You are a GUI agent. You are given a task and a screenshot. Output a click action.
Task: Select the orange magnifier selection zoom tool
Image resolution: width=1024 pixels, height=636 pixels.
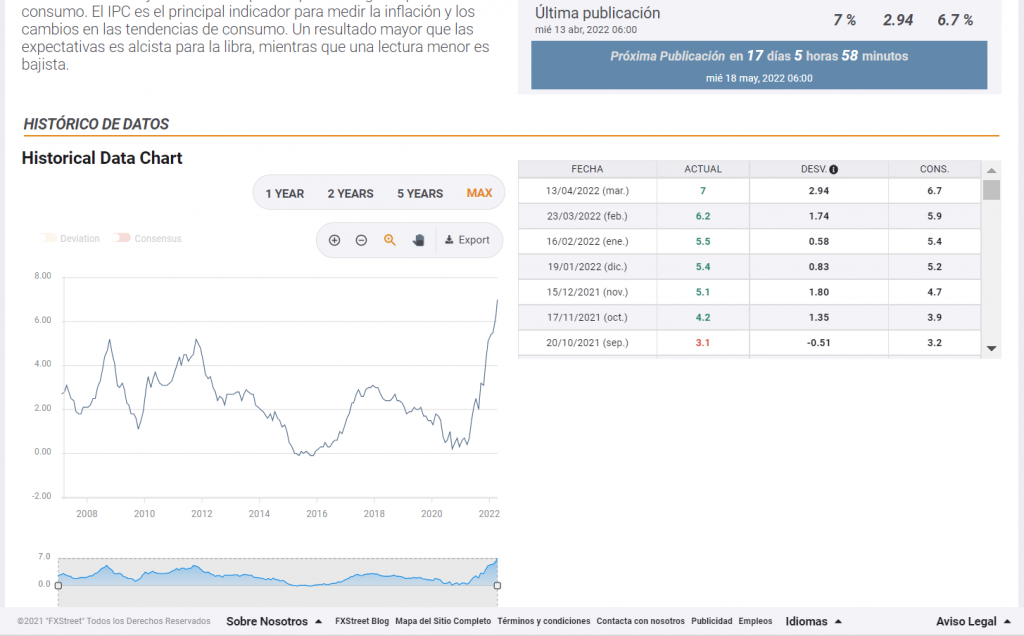pyautogui.click(x=390, y=240)
